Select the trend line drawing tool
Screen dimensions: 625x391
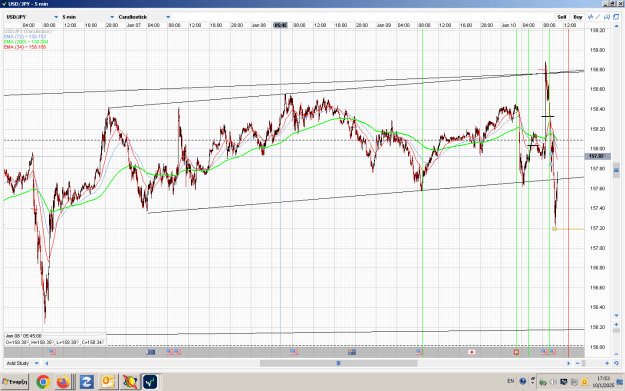pyautogui.click(x=598, y=17)
